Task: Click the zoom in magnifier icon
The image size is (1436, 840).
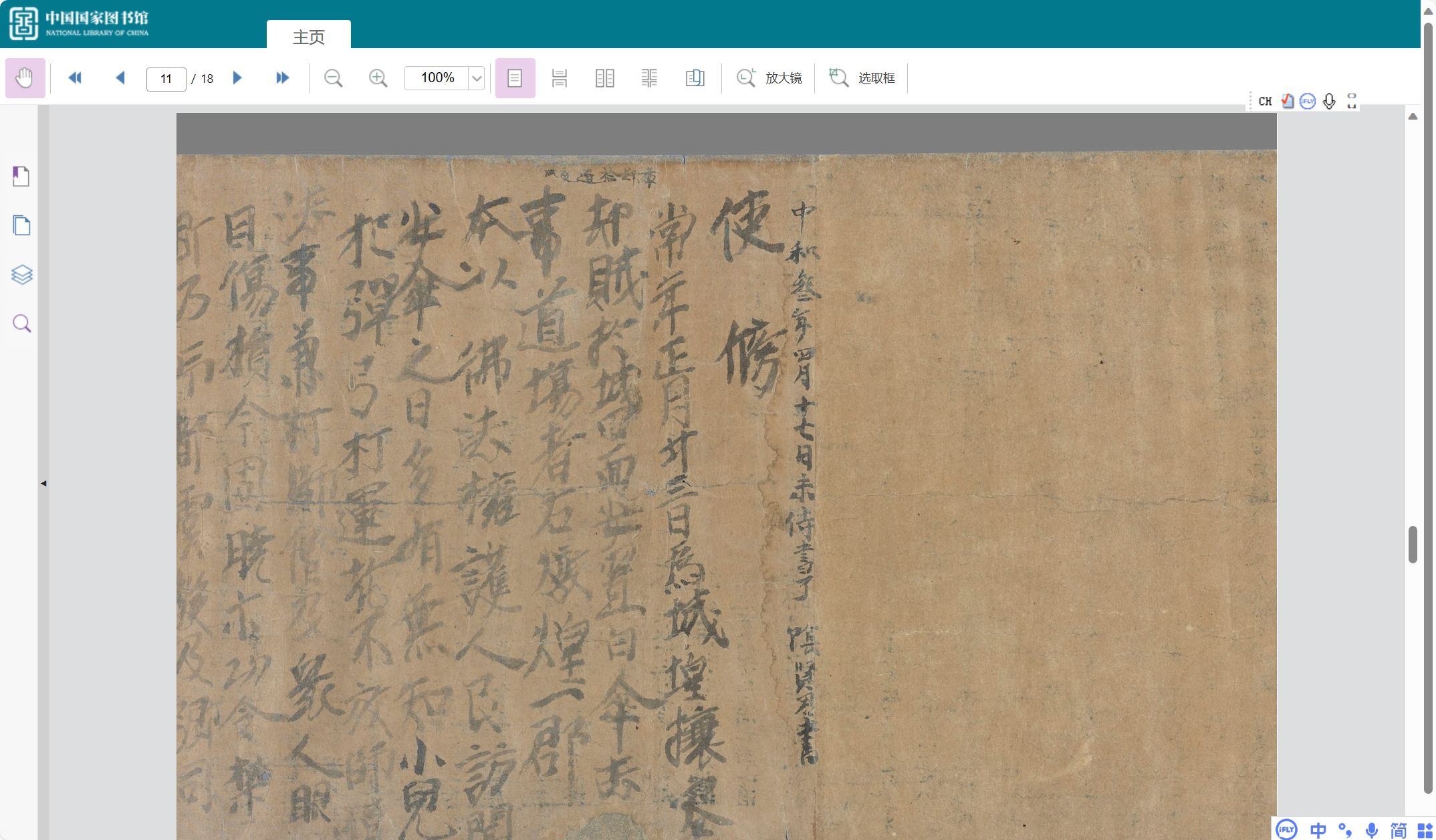Action: point(378,78)
